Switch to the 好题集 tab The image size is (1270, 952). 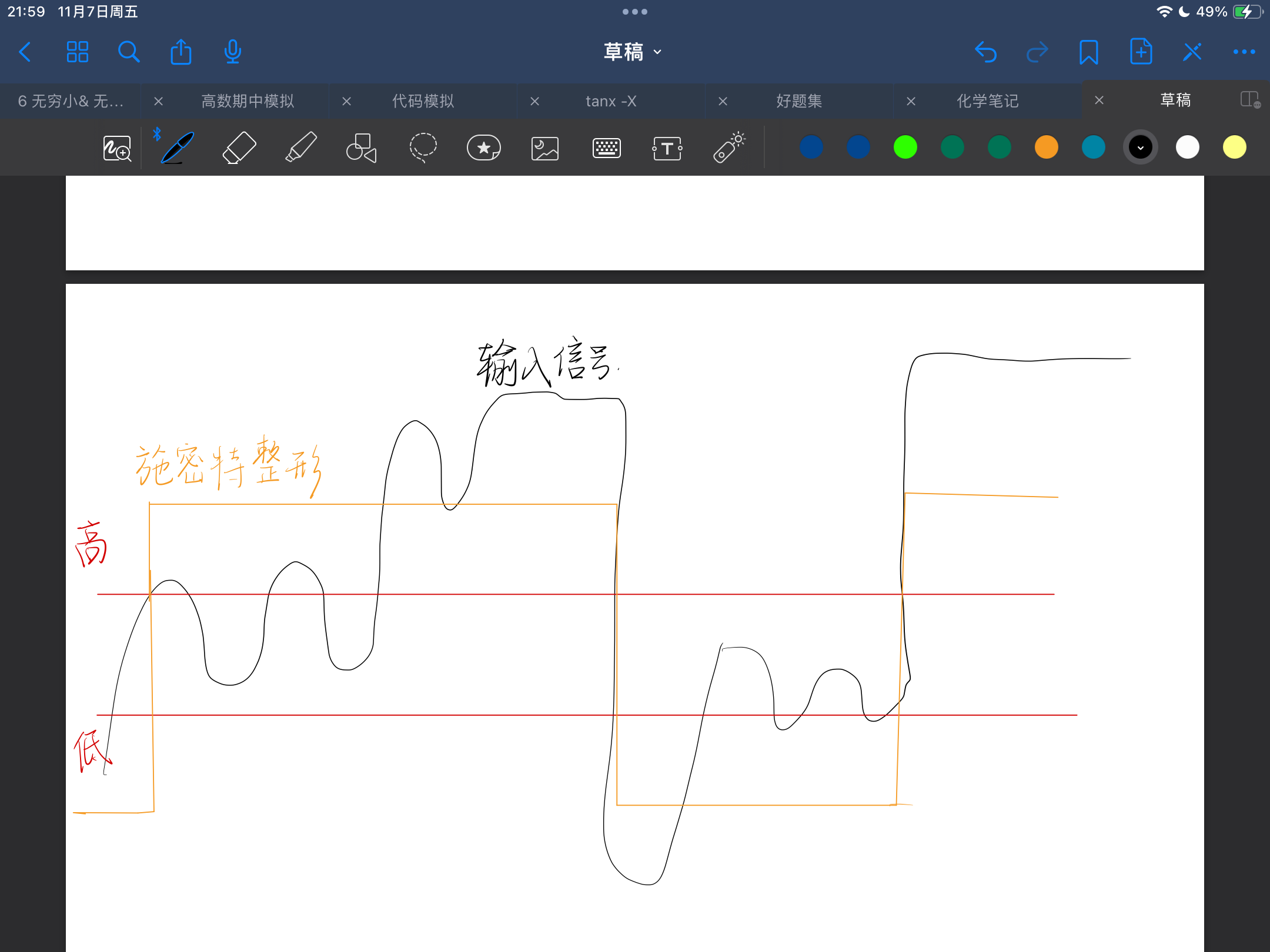(x=797, y=101)
